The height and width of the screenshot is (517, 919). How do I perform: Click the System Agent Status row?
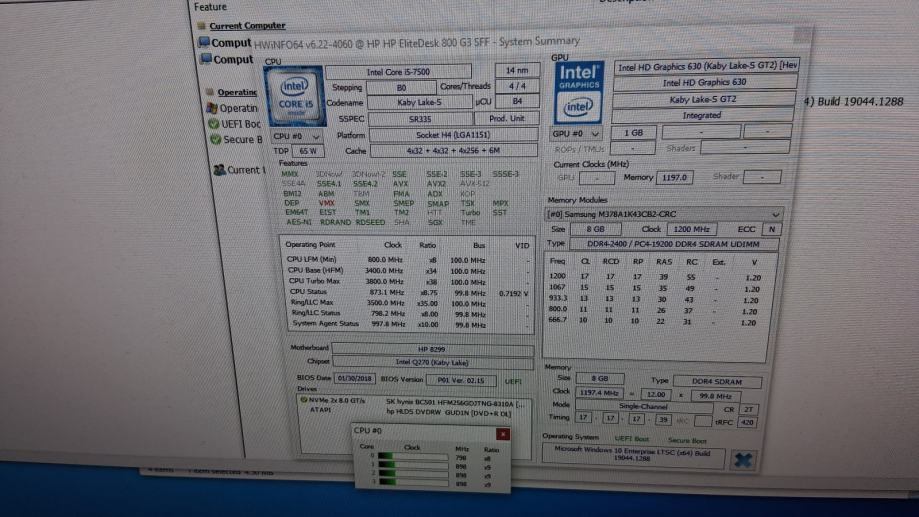click(410, 324)
